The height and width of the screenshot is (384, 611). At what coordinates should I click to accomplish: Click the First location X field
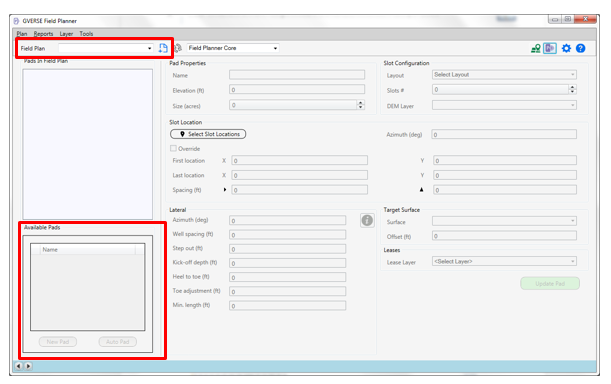pyautogui.click(x=299, y=160)
